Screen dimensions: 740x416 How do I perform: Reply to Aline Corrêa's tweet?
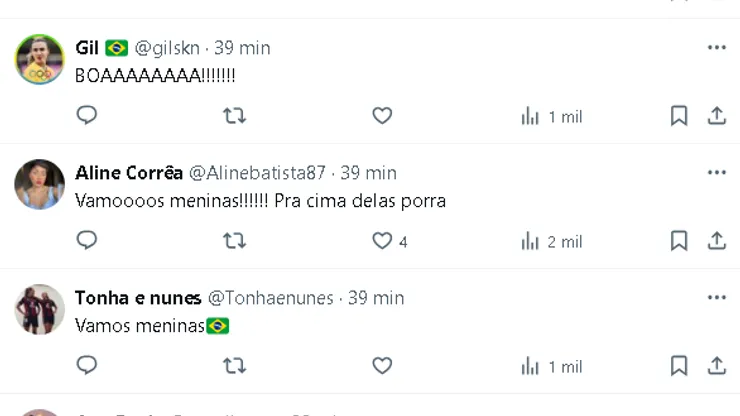(x=87, y=241)
